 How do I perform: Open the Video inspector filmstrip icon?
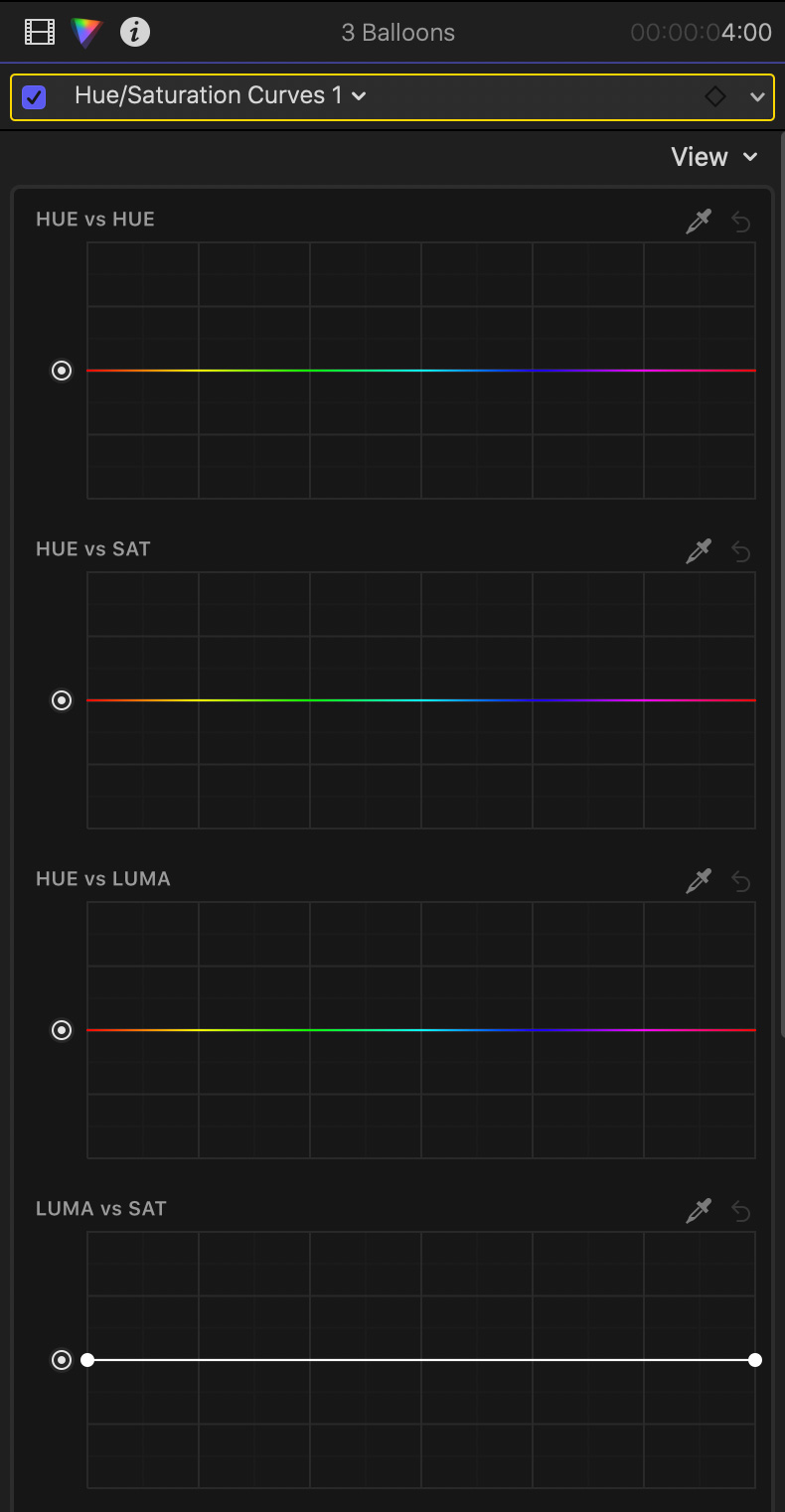[x=40, y=32]
